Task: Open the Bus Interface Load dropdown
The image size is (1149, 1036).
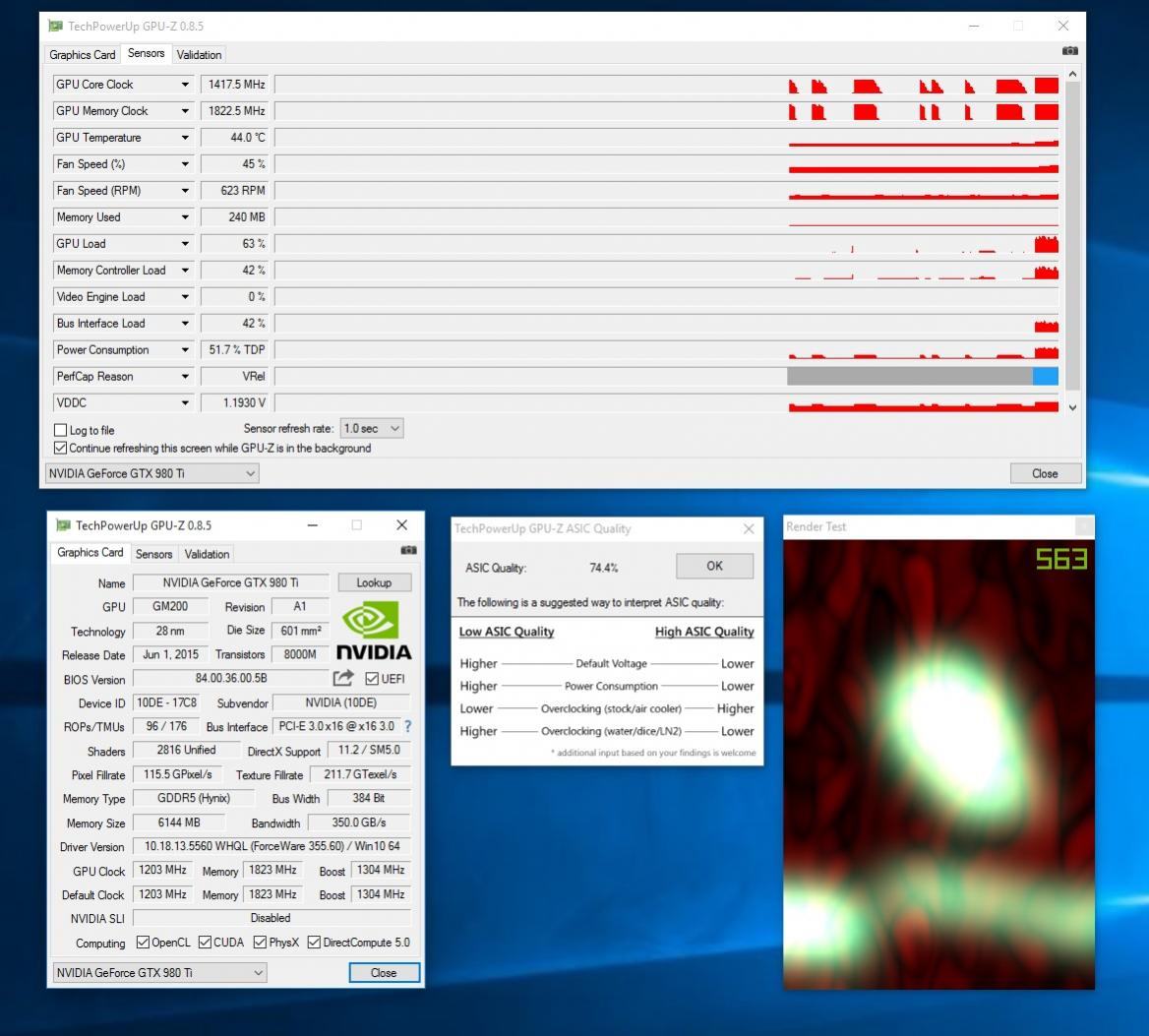Action: click(185, 323)
